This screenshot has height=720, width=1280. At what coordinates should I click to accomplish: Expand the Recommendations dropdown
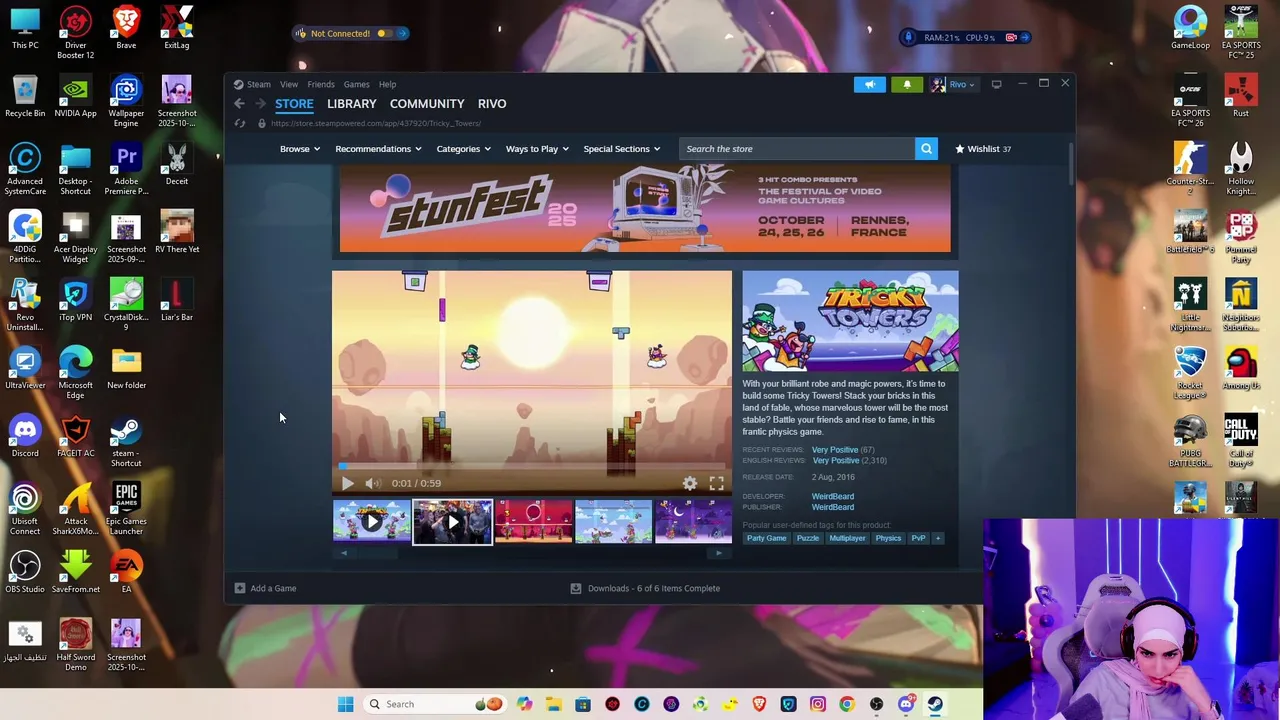378,149
